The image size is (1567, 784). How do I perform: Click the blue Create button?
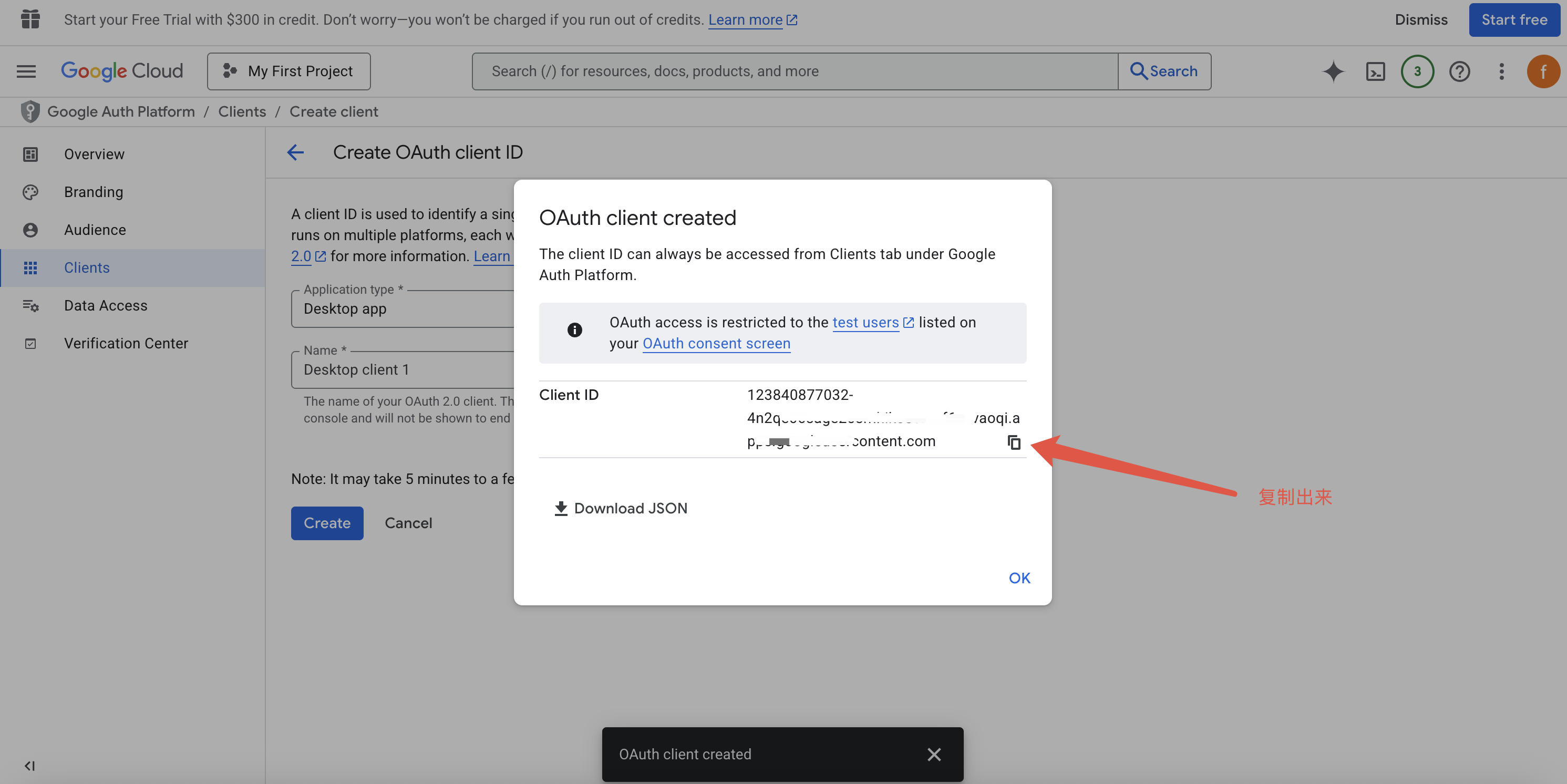[x=327, y=523]
